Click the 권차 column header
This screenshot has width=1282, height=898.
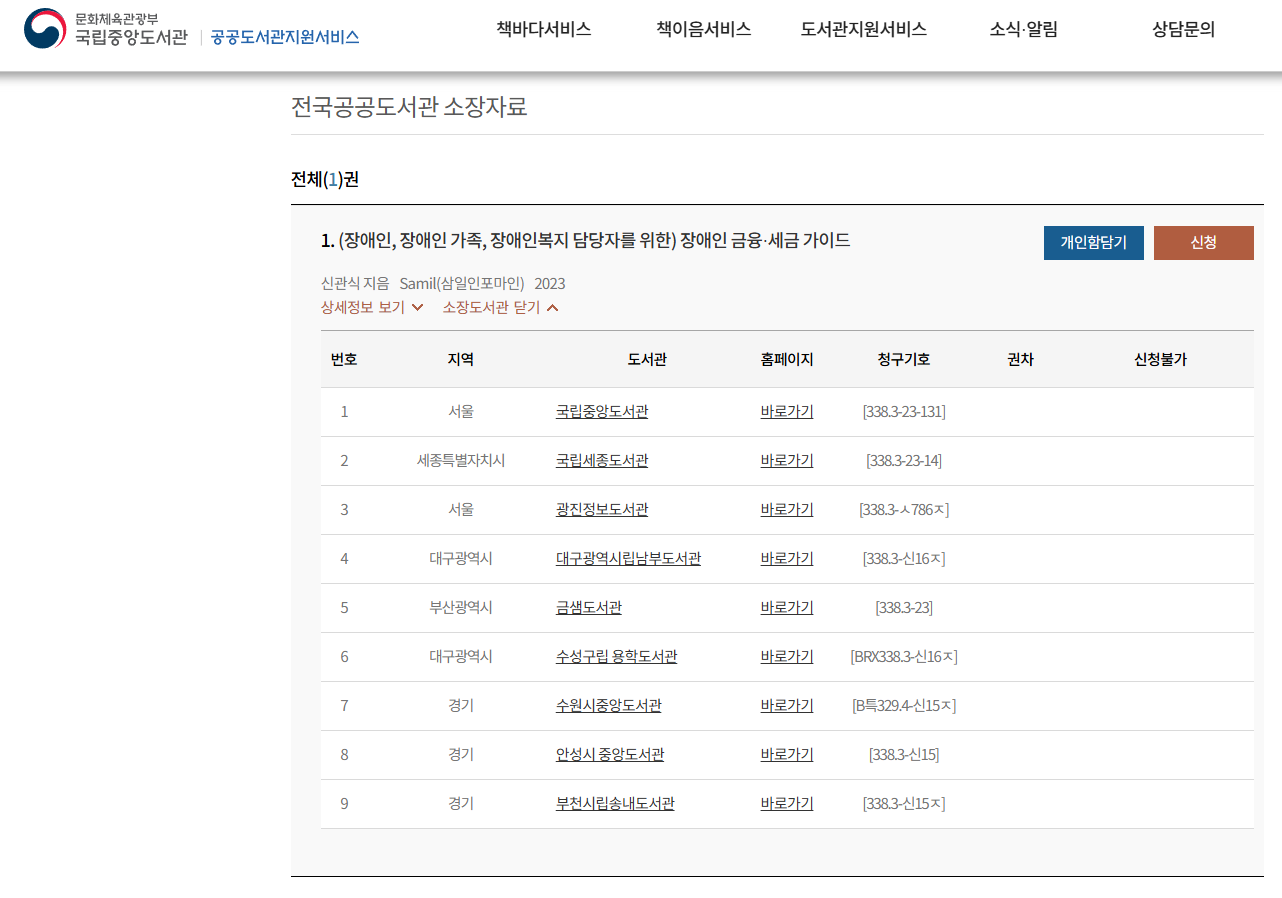point(1020,359)
